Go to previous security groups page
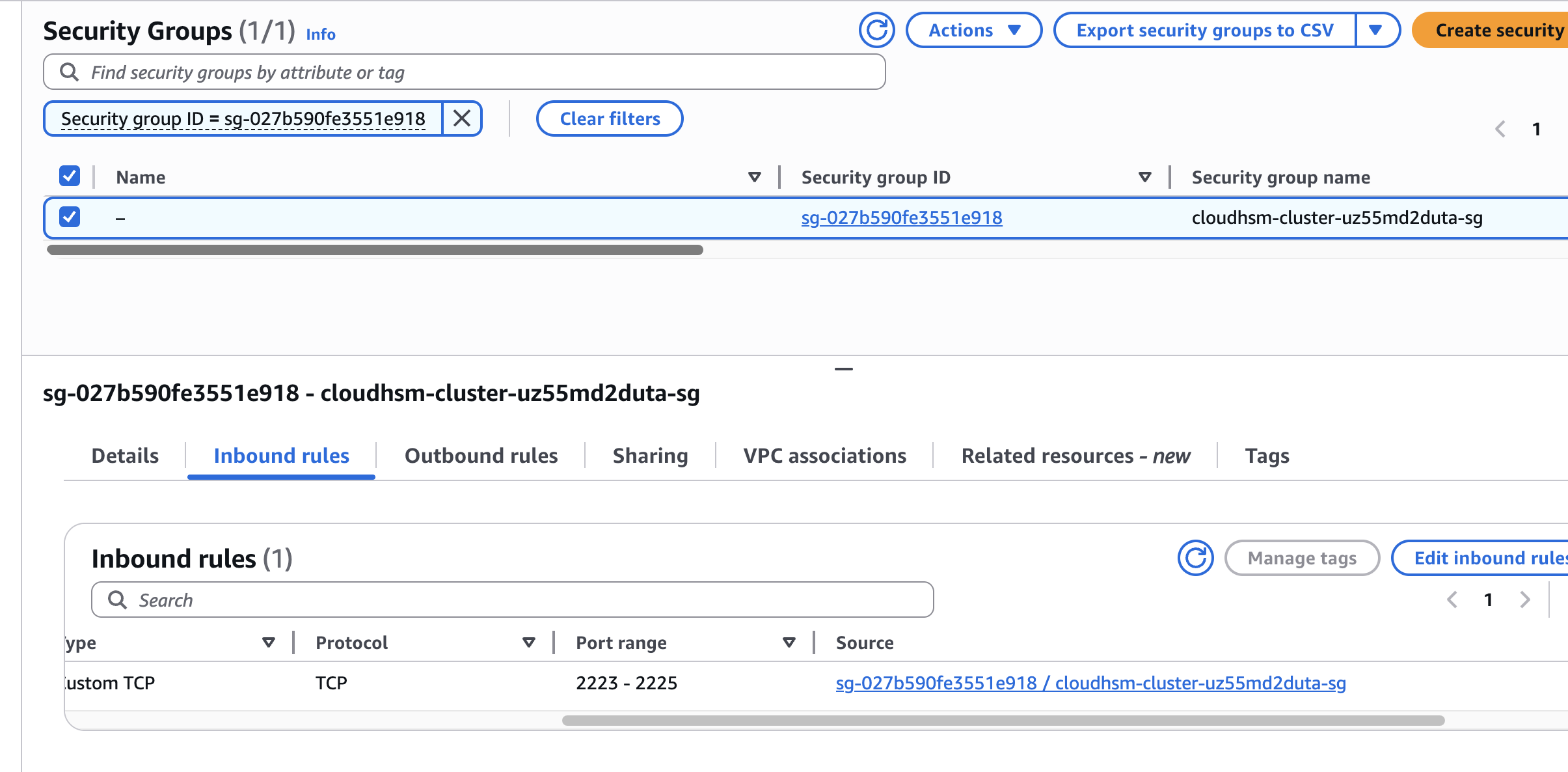The width and height of the screenshot is (1568, 772). pos(1500,129)
